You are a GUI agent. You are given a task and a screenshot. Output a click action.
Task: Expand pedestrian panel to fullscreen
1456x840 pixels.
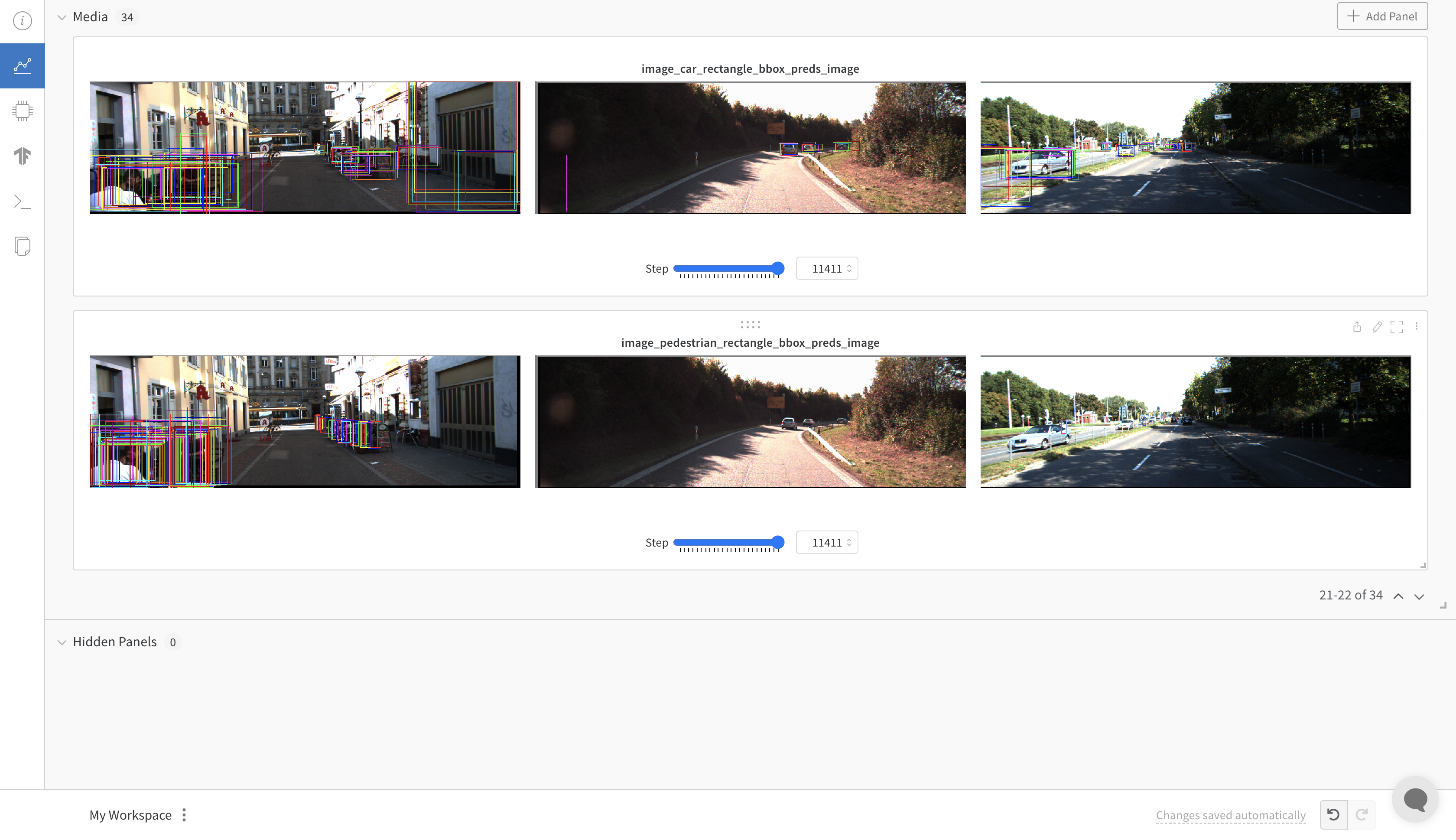coord(1397,327)
